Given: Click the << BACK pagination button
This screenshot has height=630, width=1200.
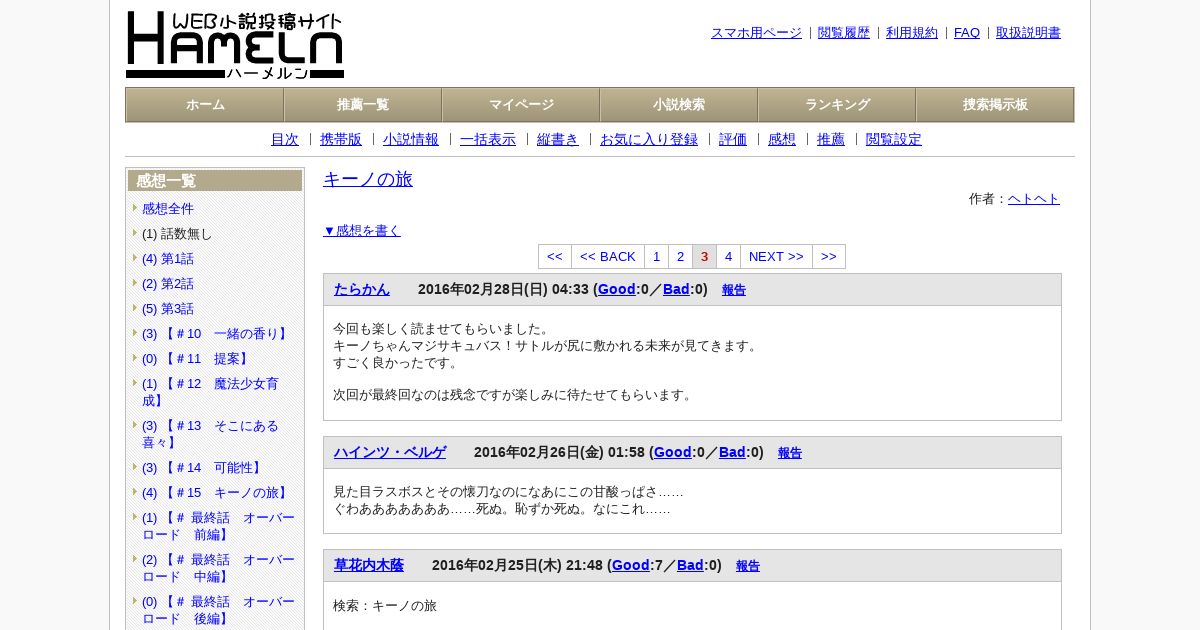Looking at the screenshot, I should click(x=608, y=257).
